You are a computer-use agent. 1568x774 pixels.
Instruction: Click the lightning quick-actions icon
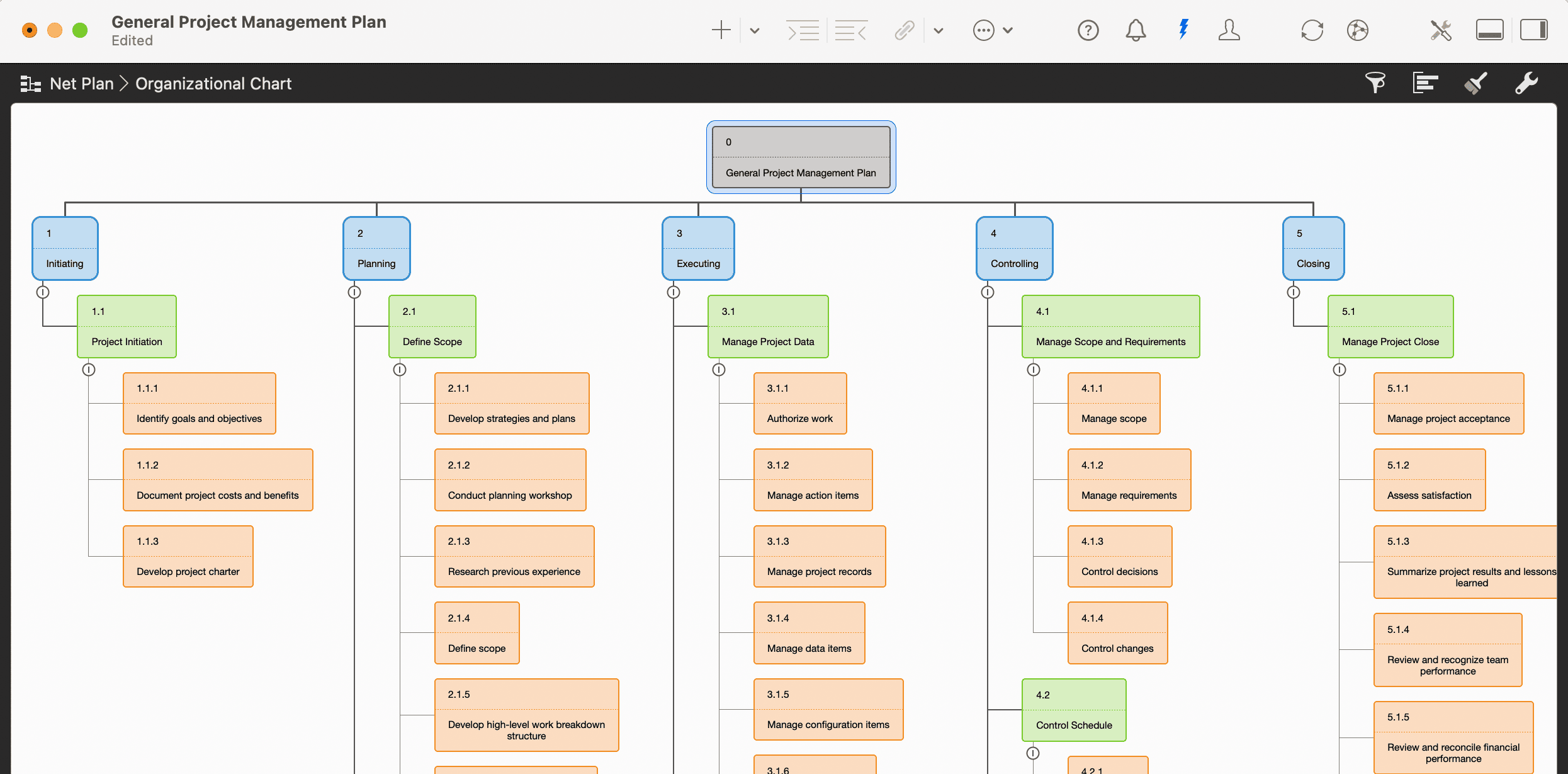pos(1183,30)
